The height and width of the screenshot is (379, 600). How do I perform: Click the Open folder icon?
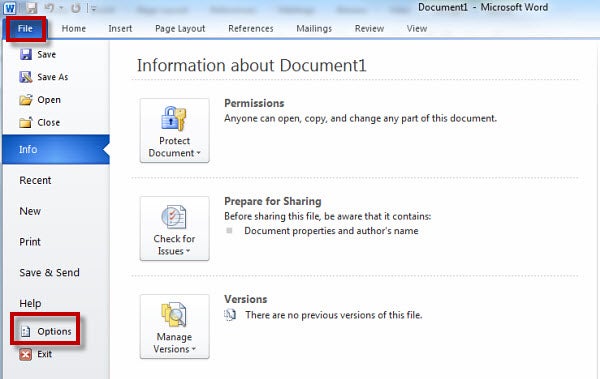26,100
